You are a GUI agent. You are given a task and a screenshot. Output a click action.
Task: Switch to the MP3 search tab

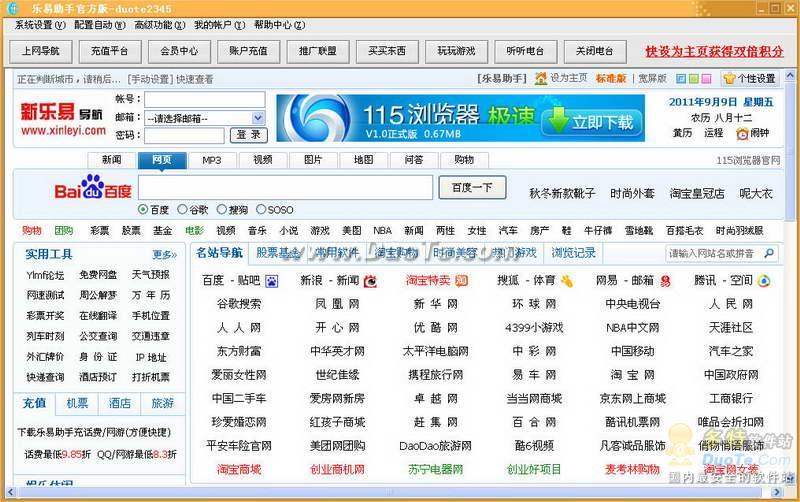212,160
